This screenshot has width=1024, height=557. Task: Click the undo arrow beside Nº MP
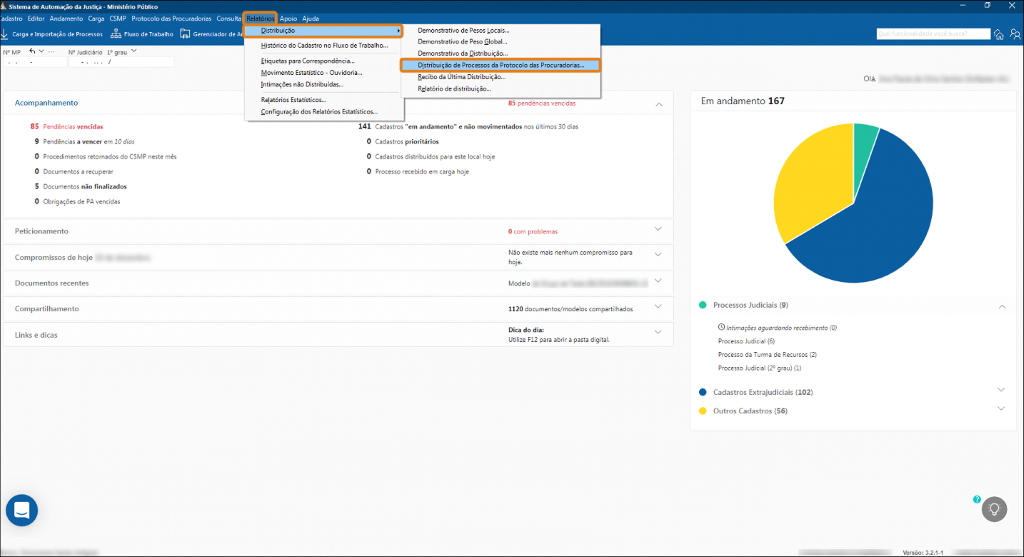tap(32, 51)
